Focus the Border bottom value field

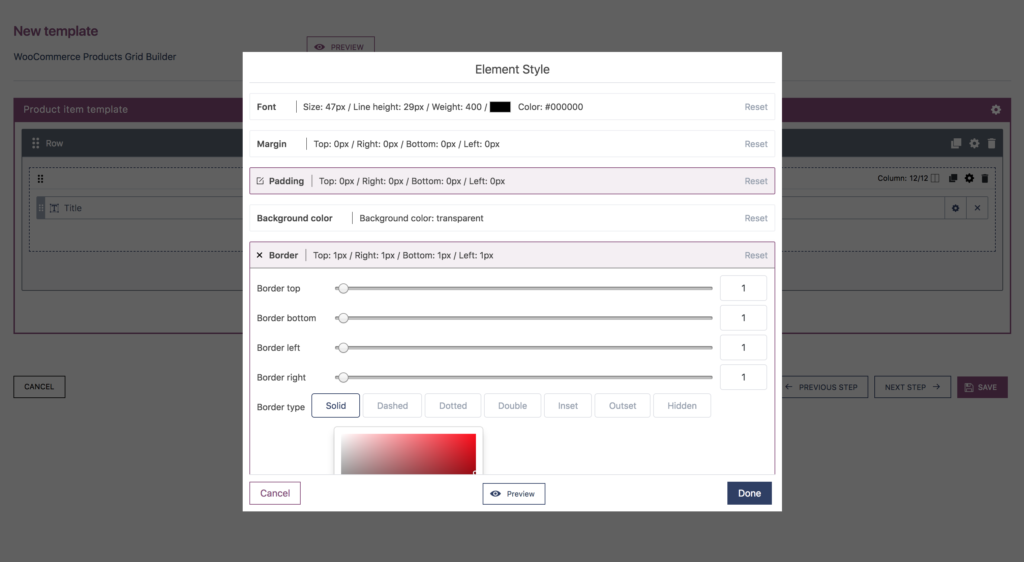tap(743, 318)
